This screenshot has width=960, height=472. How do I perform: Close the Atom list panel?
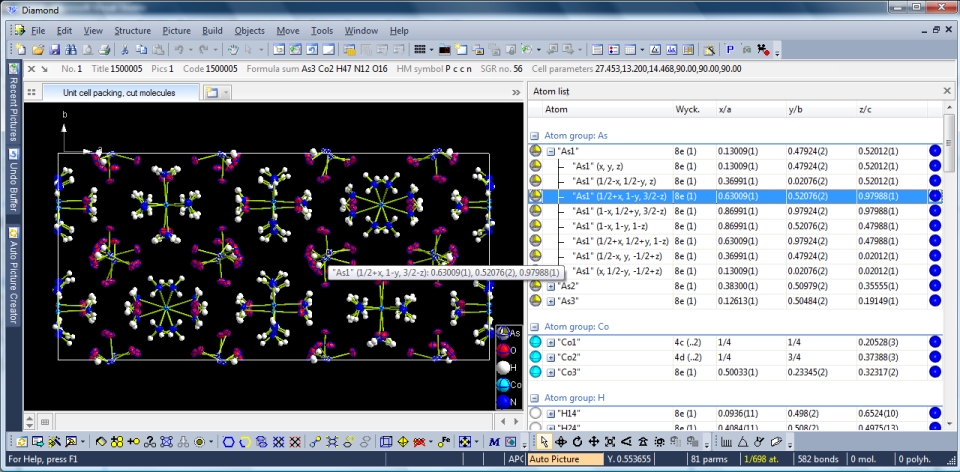(947, 91)
